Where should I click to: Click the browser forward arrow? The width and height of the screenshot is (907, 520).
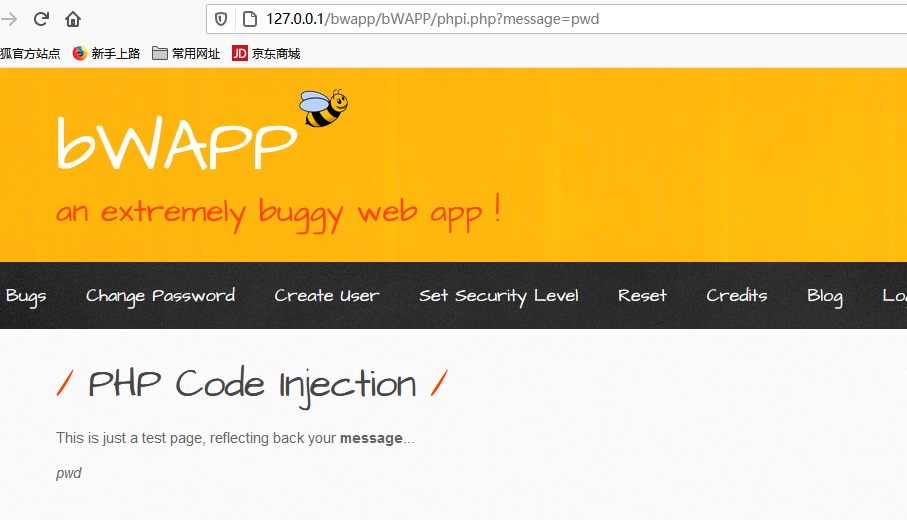(x=9, y=19)
